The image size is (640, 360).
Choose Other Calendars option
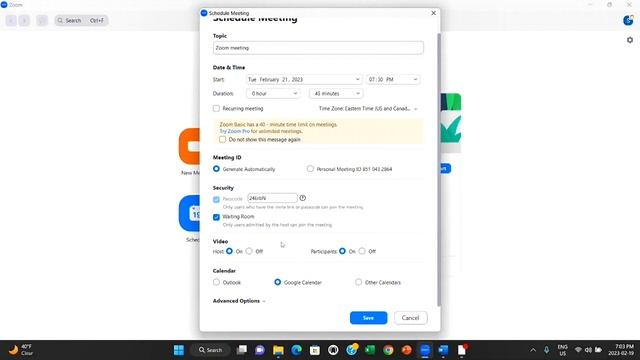point(358,282)
